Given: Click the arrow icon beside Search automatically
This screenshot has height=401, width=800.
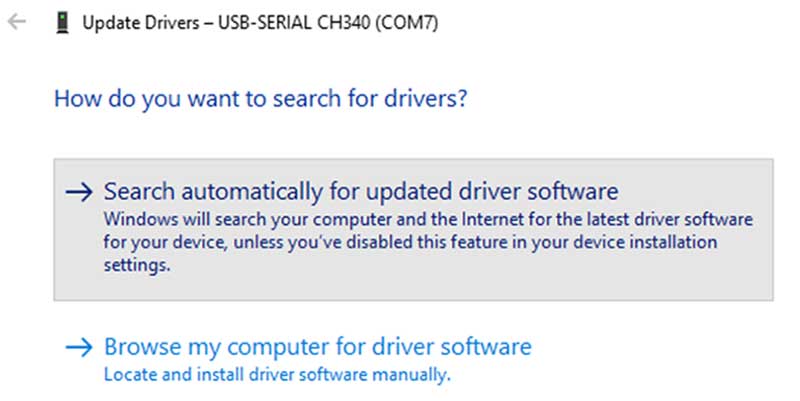Looking at the screenshot, I should [x=78, y=191].
